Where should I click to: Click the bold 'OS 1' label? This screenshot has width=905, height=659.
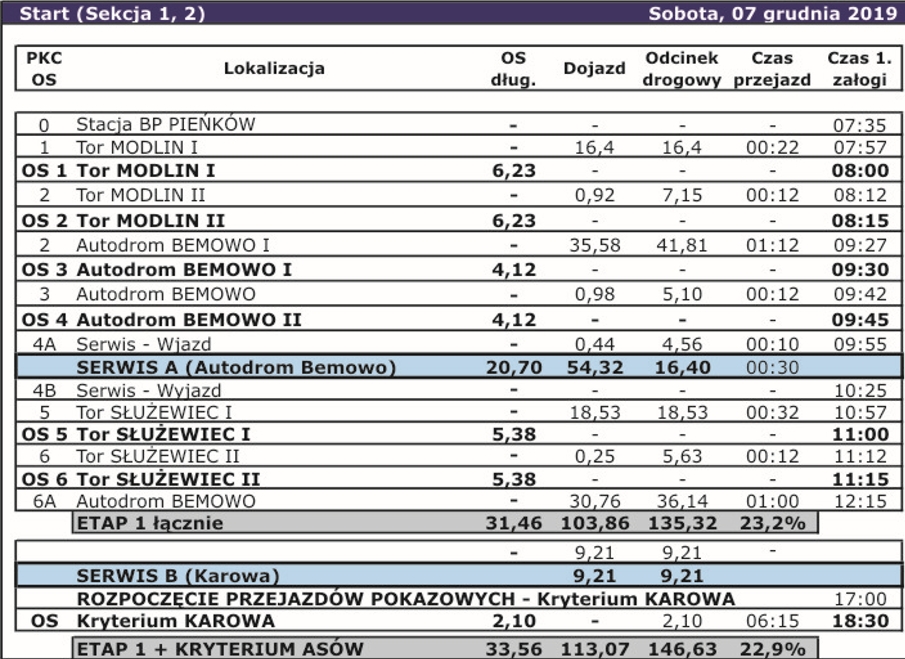pos(44,171)
